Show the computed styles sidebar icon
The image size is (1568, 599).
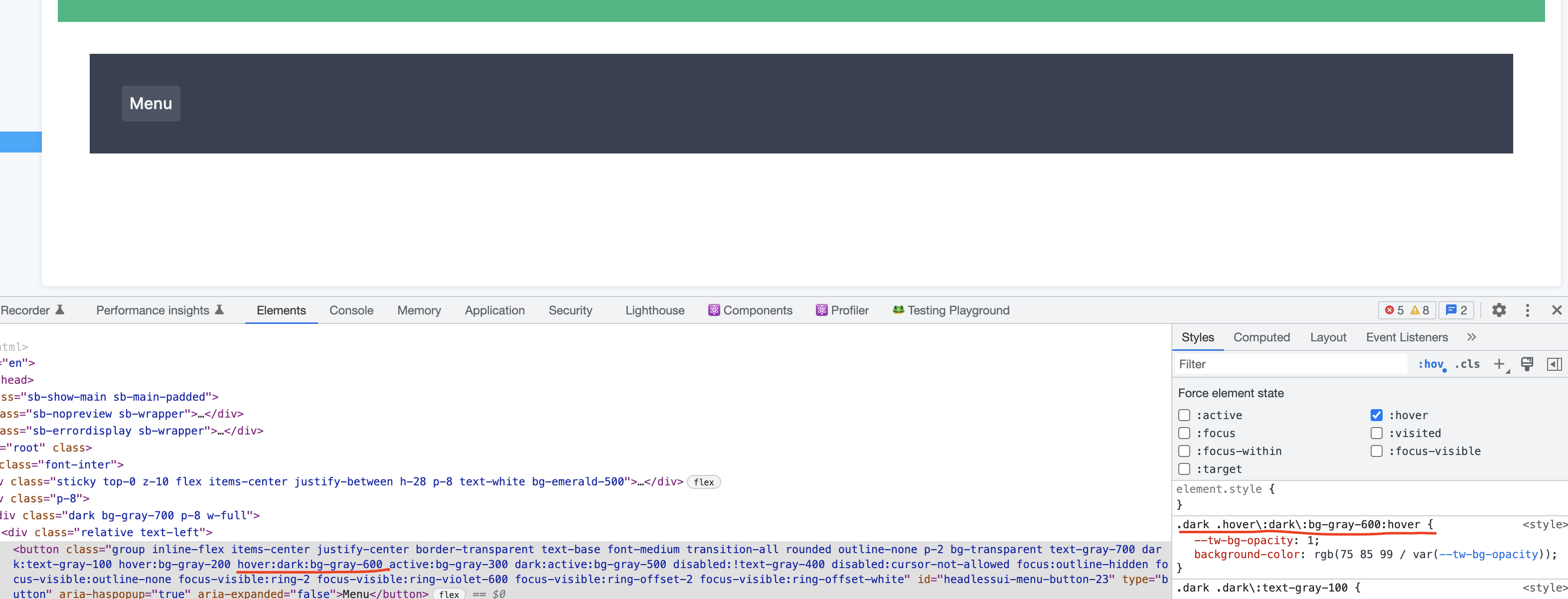click(1555, 363)
